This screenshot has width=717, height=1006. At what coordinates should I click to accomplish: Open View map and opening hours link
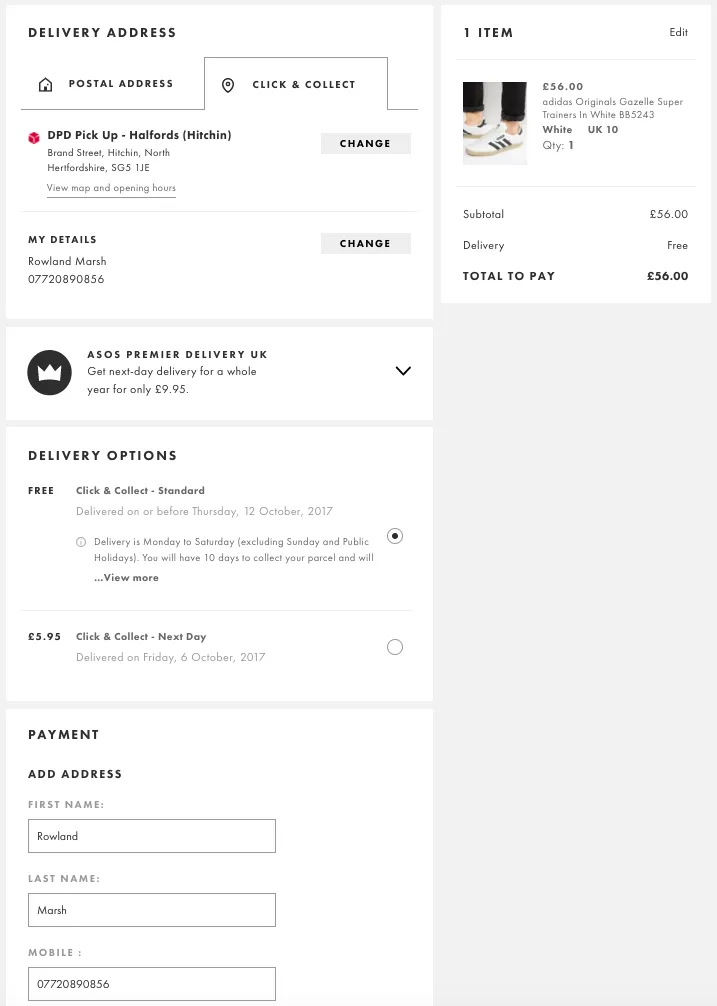tap(111, 188)
